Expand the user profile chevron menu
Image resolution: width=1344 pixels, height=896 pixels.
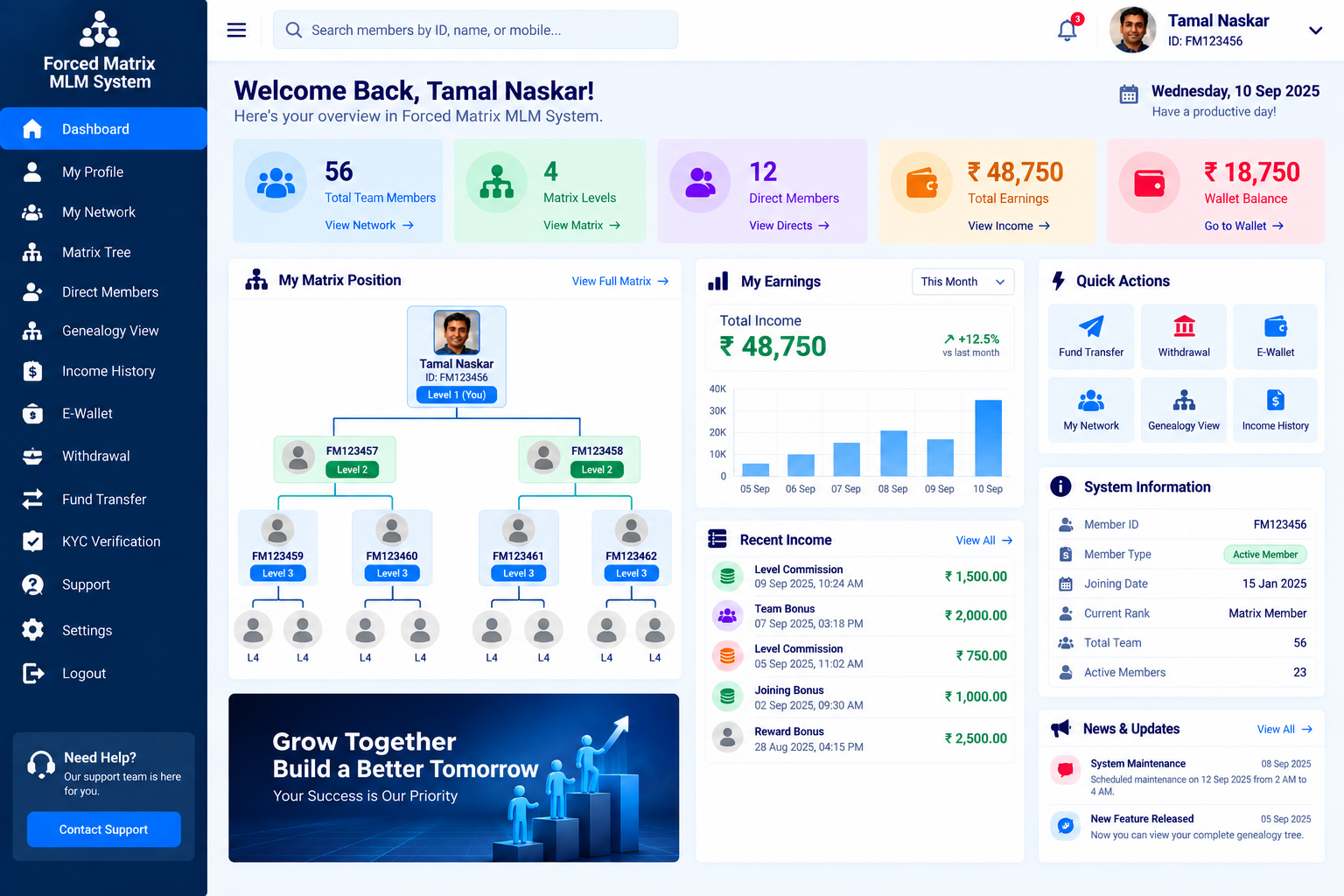(1315, 31)
